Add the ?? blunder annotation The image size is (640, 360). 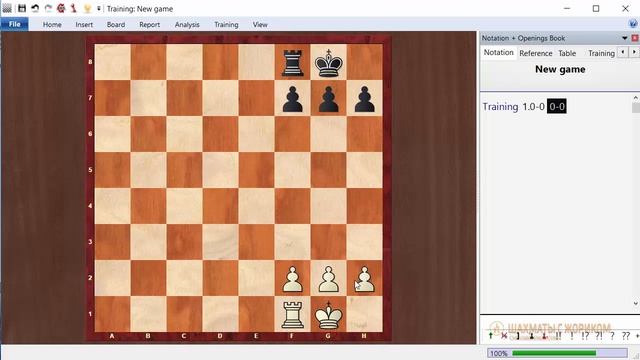626,336
